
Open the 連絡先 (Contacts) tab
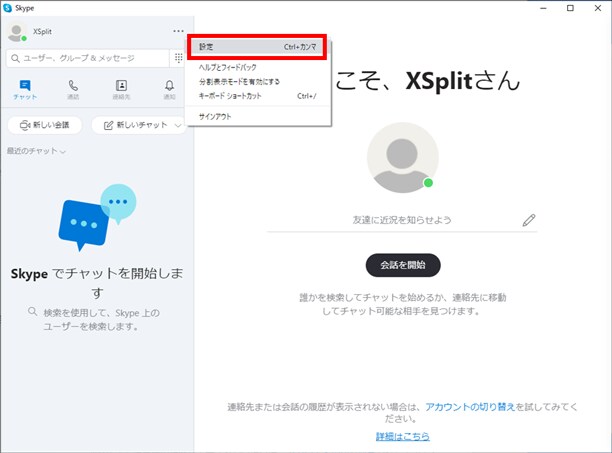[121, 90]
